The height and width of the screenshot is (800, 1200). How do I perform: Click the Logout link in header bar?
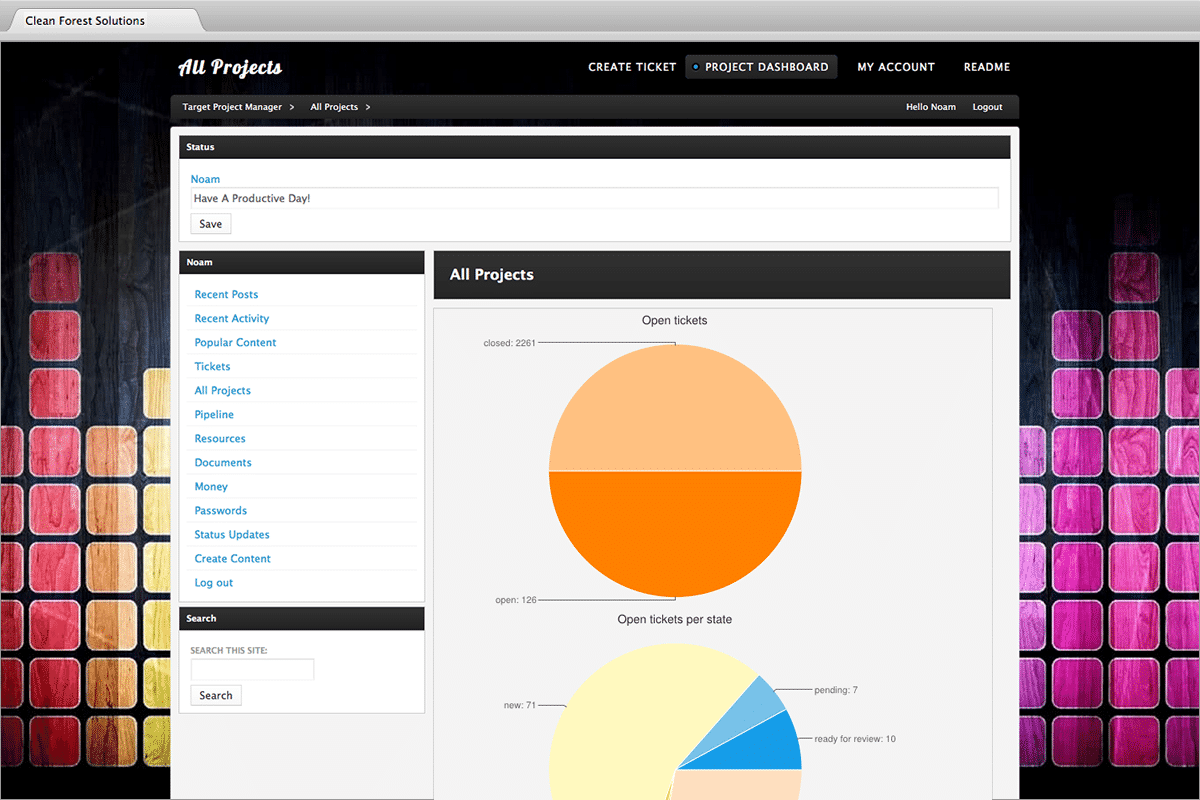[x=987, y=107]
